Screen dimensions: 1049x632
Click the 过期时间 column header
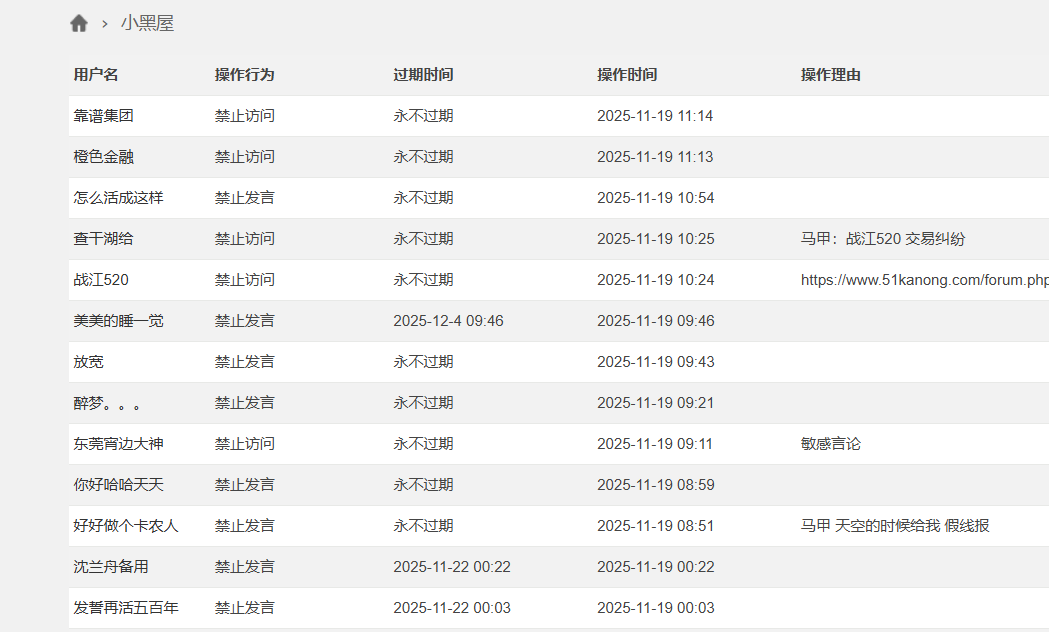(423, 75)
